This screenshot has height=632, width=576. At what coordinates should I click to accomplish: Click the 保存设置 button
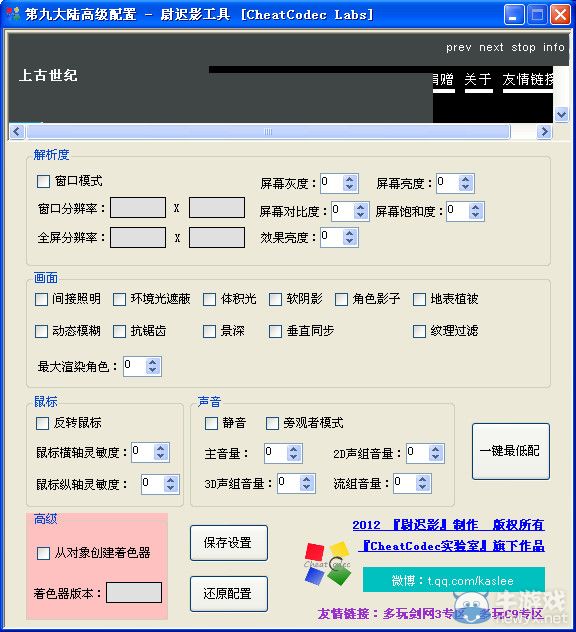coord(229,543)
